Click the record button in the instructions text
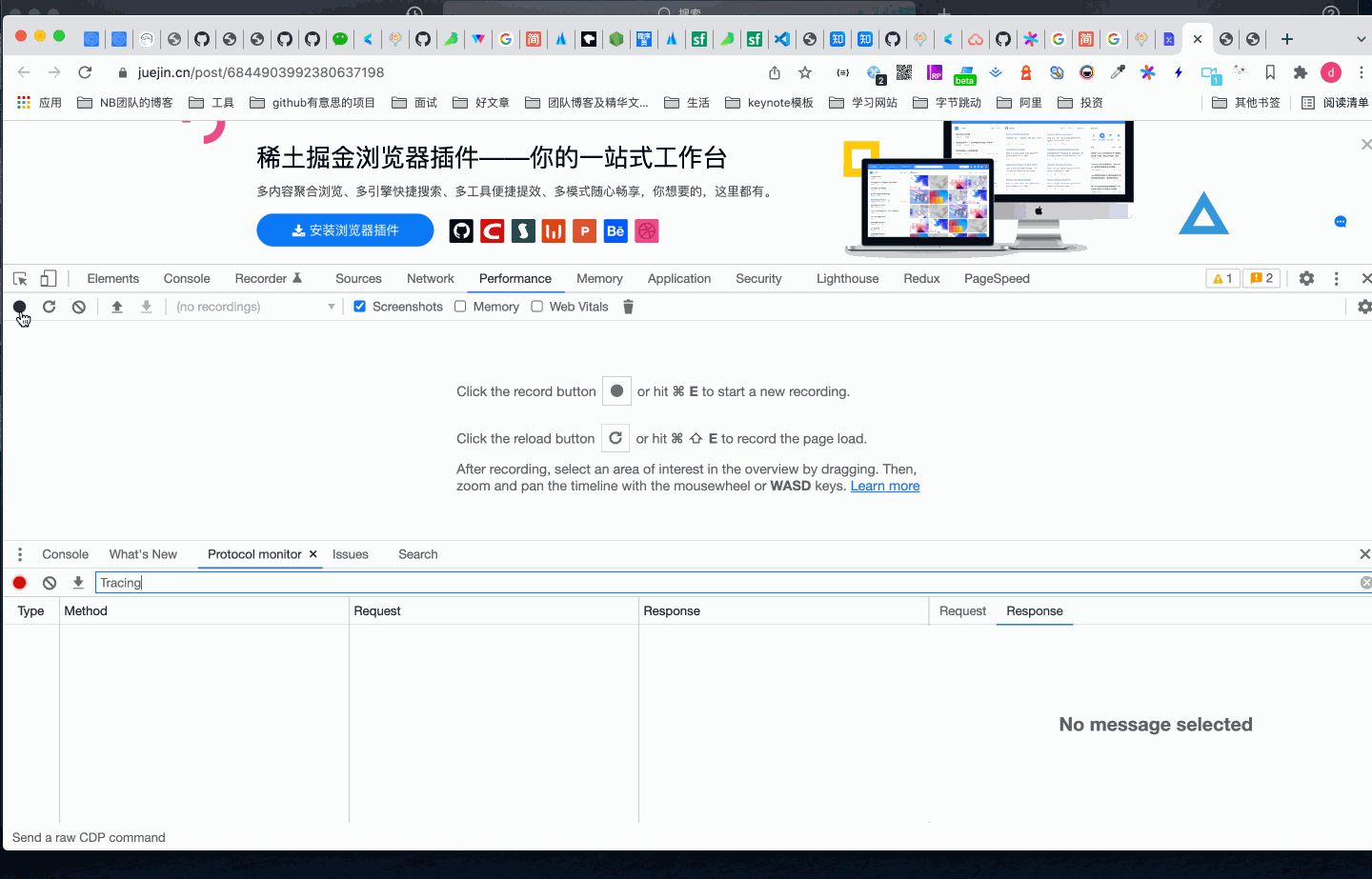 [616, 391]
